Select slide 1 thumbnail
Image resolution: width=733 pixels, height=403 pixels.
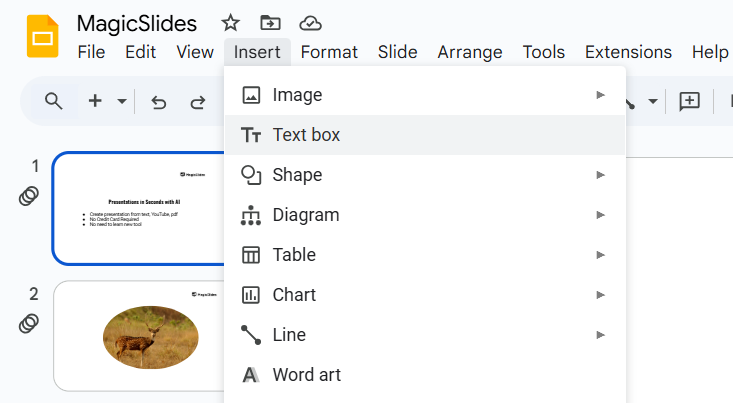point(140,208)
